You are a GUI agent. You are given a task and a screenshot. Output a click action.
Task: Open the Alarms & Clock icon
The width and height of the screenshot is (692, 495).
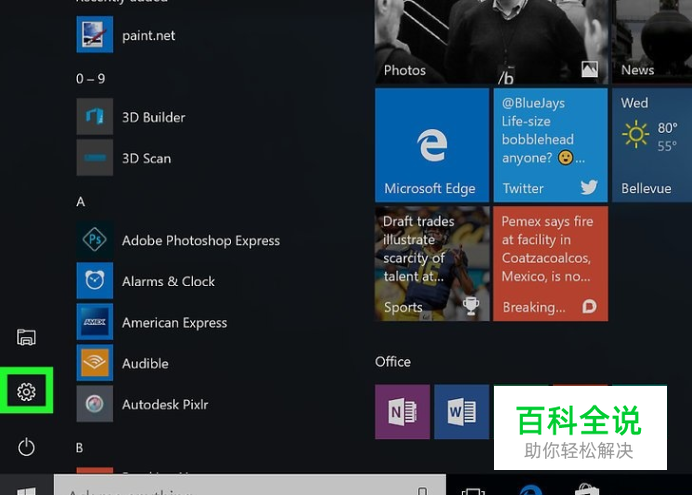pos(94,281)
